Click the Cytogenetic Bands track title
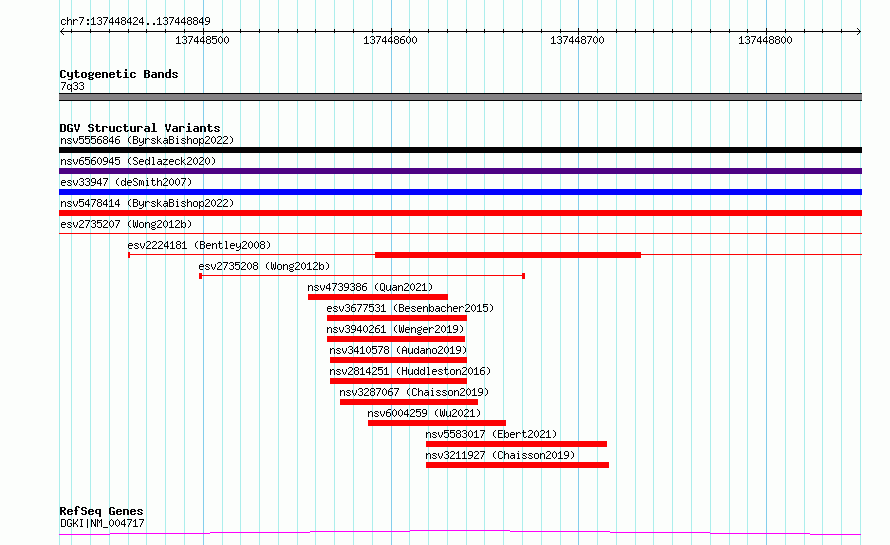This screenshot has height=545, width=890. coord(119,74)
